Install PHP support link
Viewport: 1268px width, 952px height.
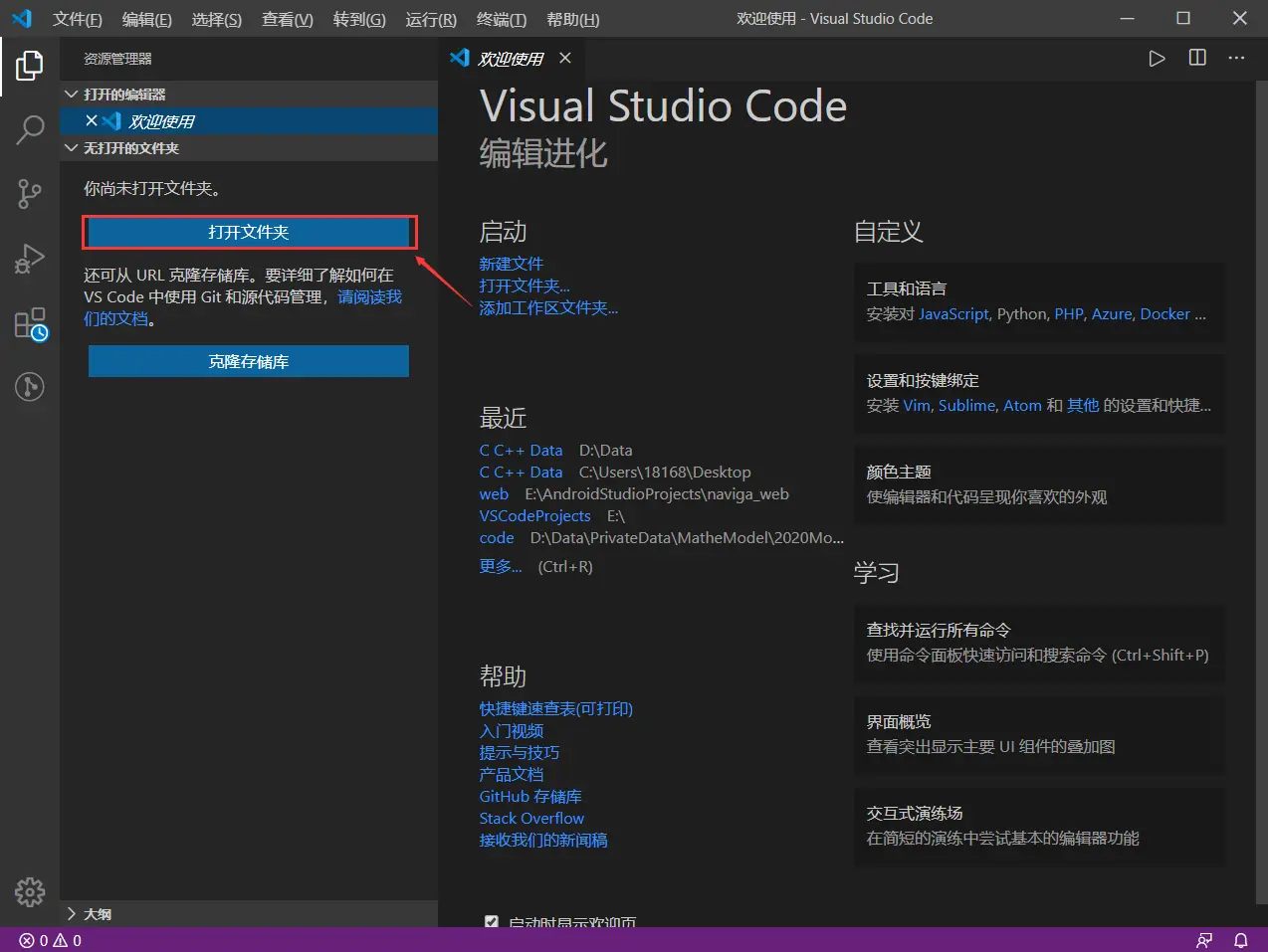pyautogui.click(x=1069, y=314)
